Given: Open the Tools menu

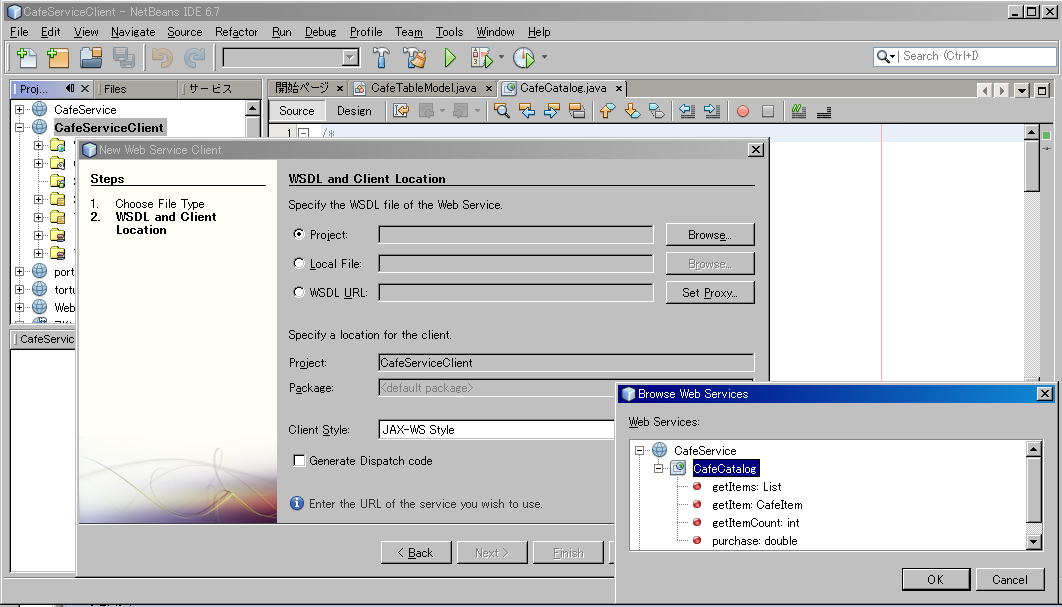Looking at the screenshot, I should click(x=449, y=32).
